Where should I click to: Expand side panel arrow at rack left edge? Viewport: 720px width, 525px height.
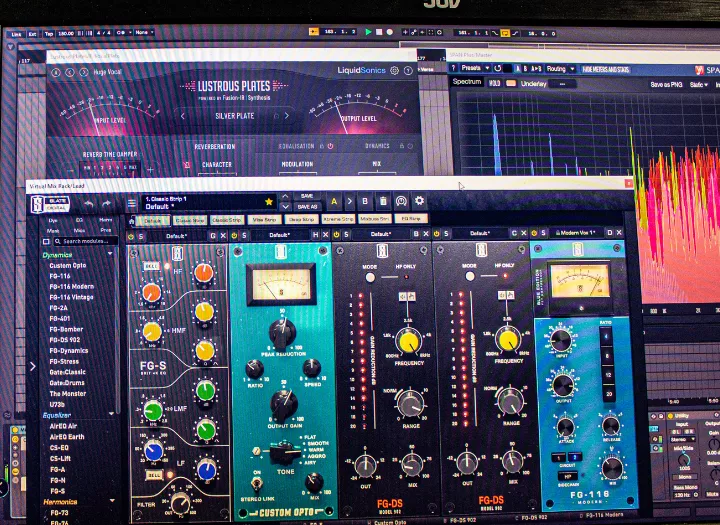33,367
